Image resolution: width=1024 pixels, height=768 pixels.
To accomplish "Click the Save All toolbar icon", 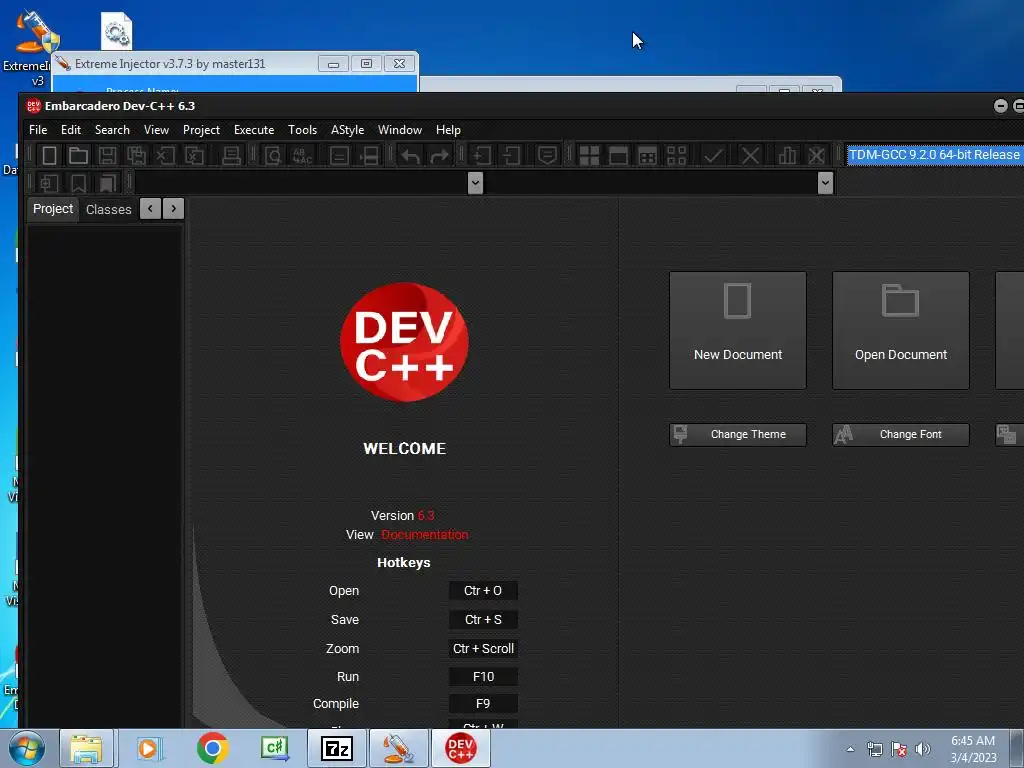I will pos(136,155).
